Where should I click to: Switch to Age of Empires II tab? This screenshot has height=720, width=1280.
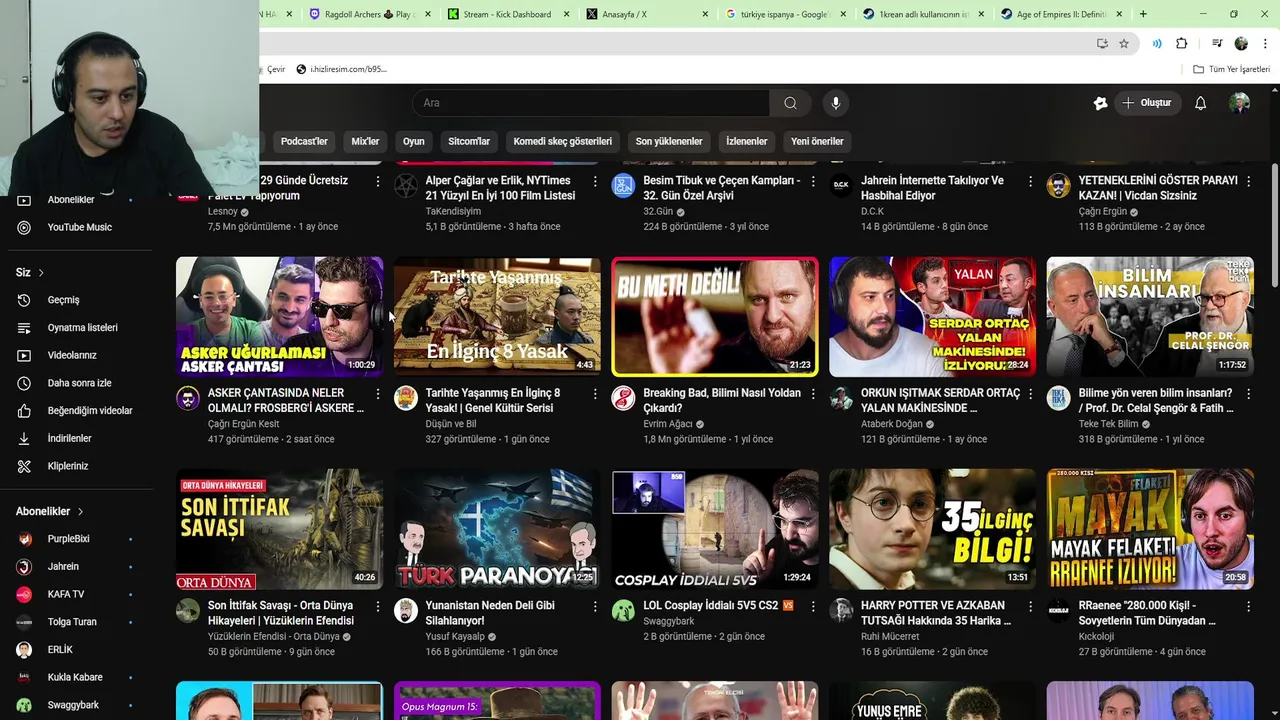point(1061,14)
